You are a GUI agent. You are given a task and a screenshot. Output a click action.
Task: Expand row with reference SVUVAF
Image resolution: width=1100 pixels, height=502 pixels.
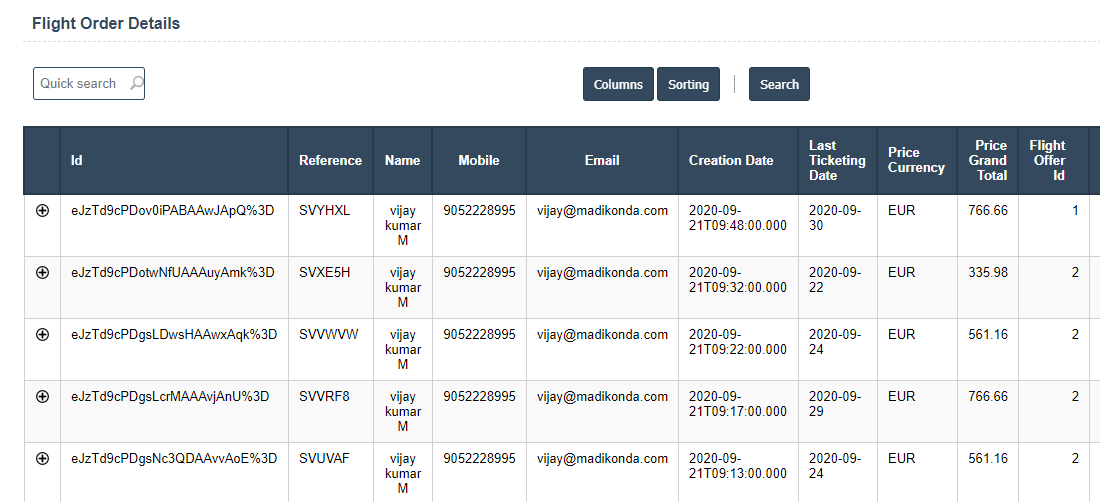coord(42,458)
